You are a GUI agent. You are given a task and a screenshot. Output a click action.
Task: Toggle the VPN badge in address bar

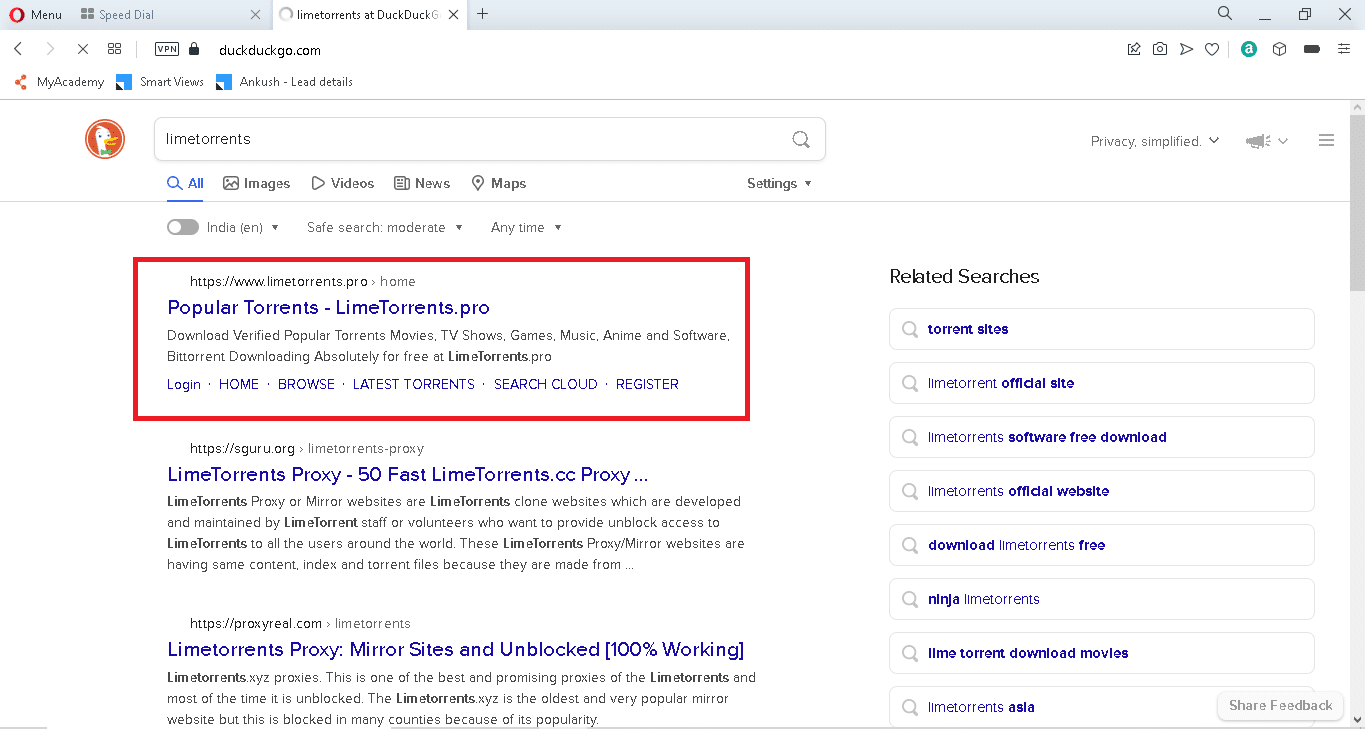167,49
